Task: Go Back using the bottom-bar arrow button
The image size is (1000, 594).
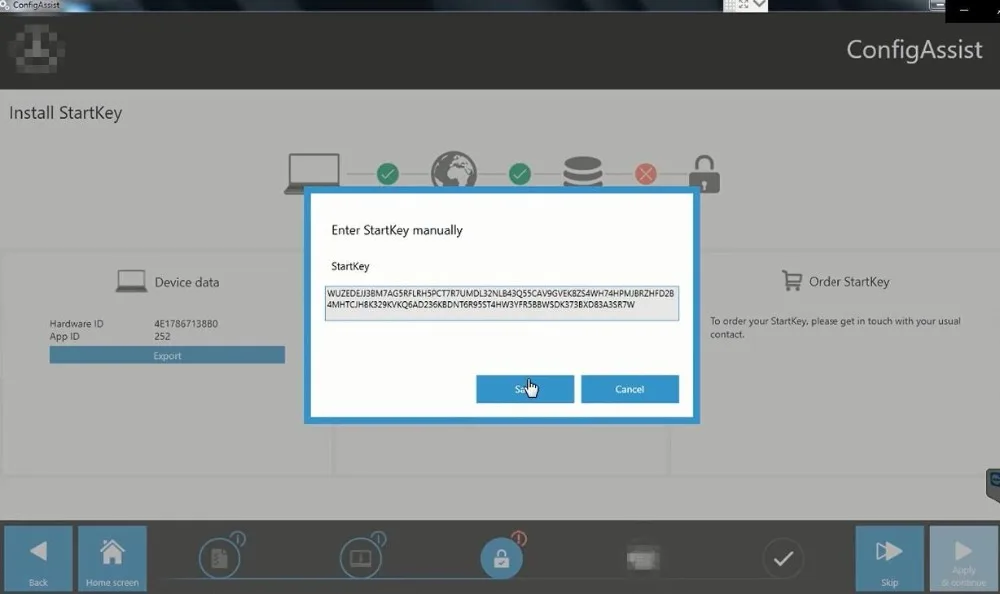Action: pyautogui.click(x=38, y=558)
